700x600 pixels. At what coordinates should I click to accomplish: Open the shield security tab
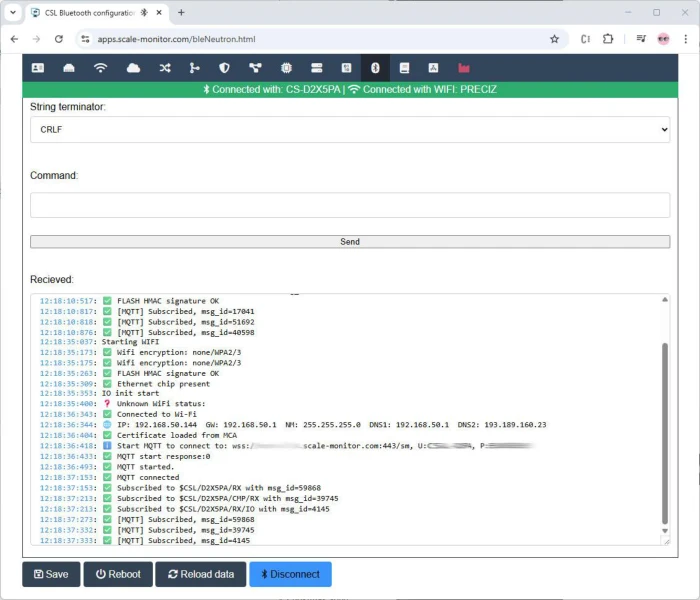pyautogui.click(x=224, y=68)
